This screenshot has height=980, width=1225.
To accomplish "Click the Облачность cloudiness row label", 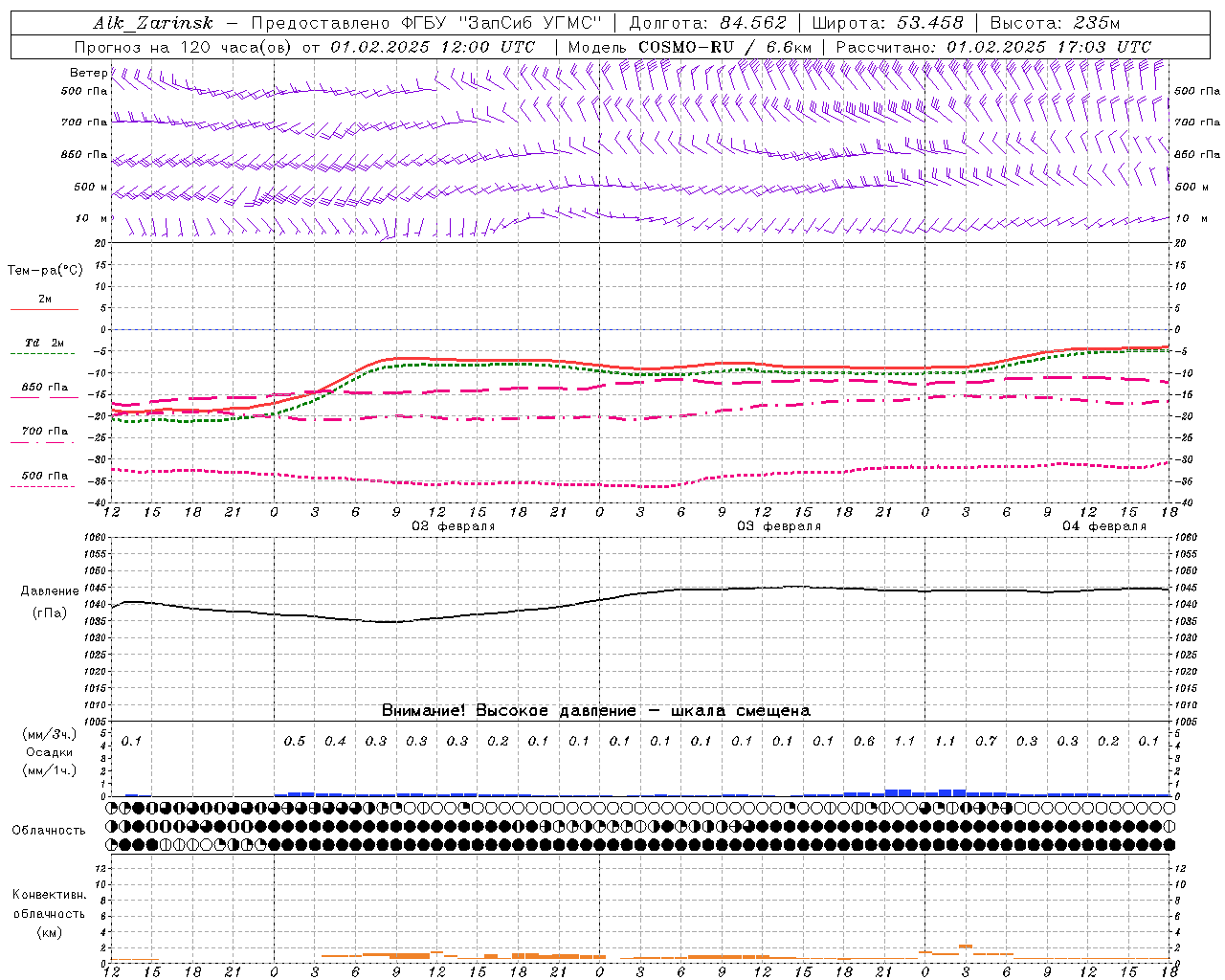I will coord(49,831).
